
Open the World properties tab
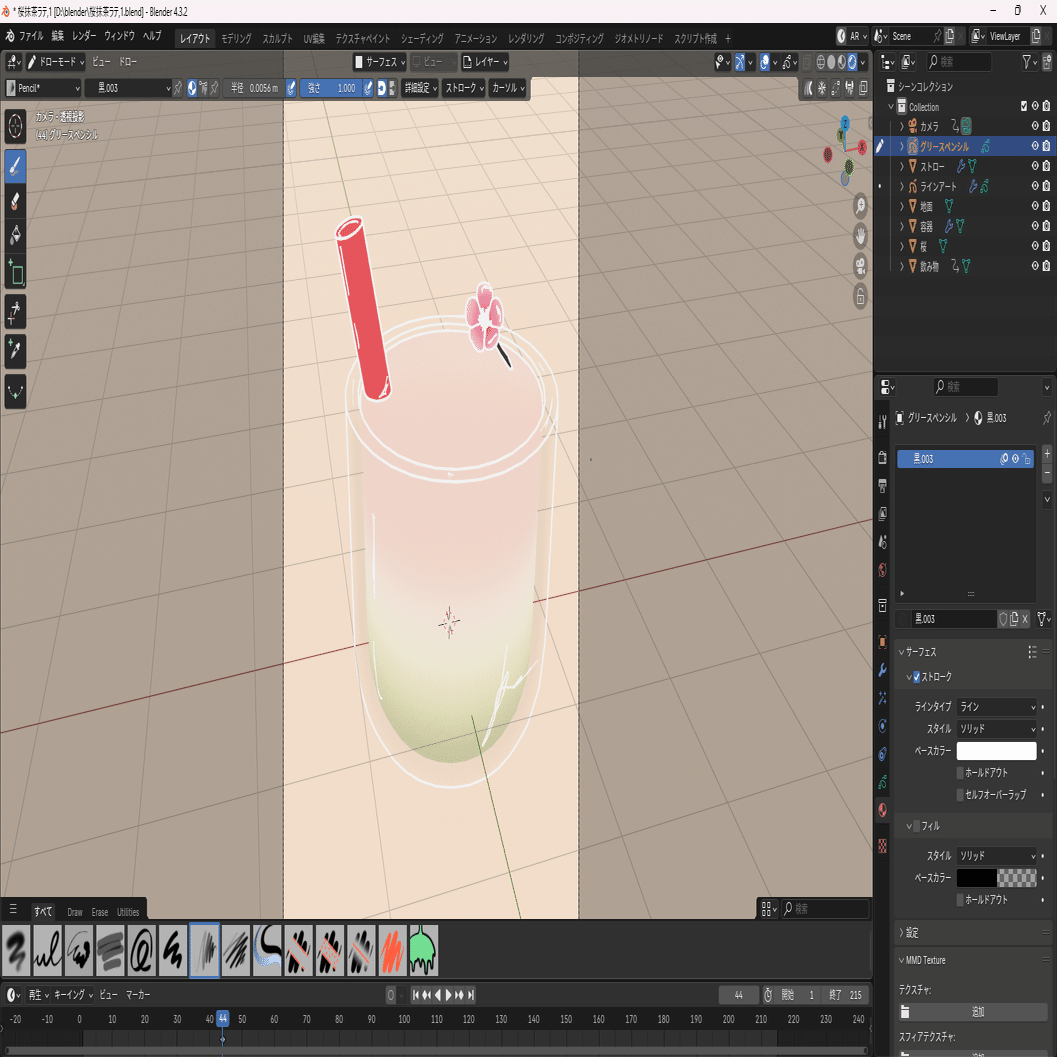[882, 570]
